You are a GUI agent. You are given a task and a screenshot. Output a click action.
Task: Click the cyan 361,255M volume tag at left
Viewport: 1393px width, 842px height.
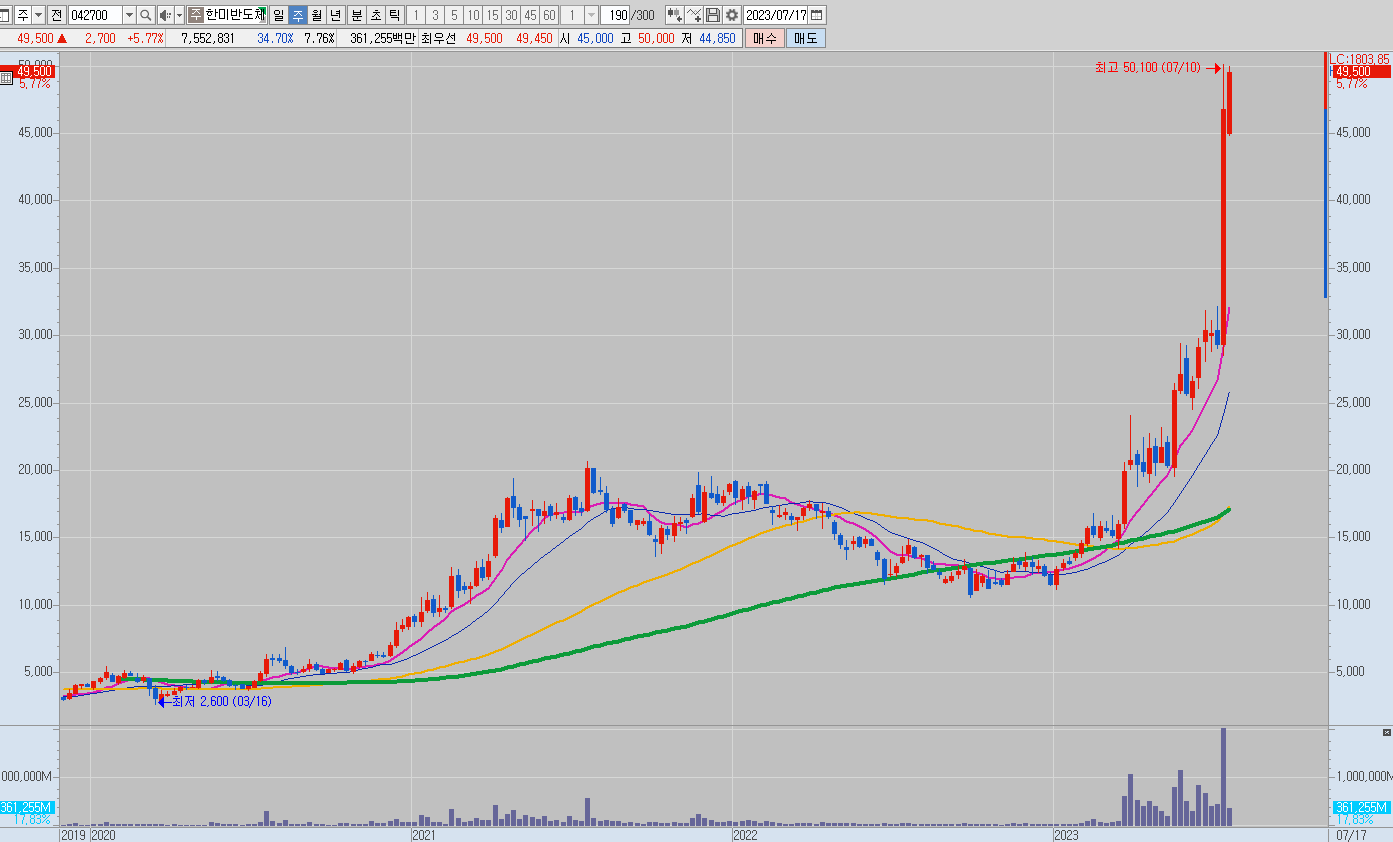click(26, 807)
